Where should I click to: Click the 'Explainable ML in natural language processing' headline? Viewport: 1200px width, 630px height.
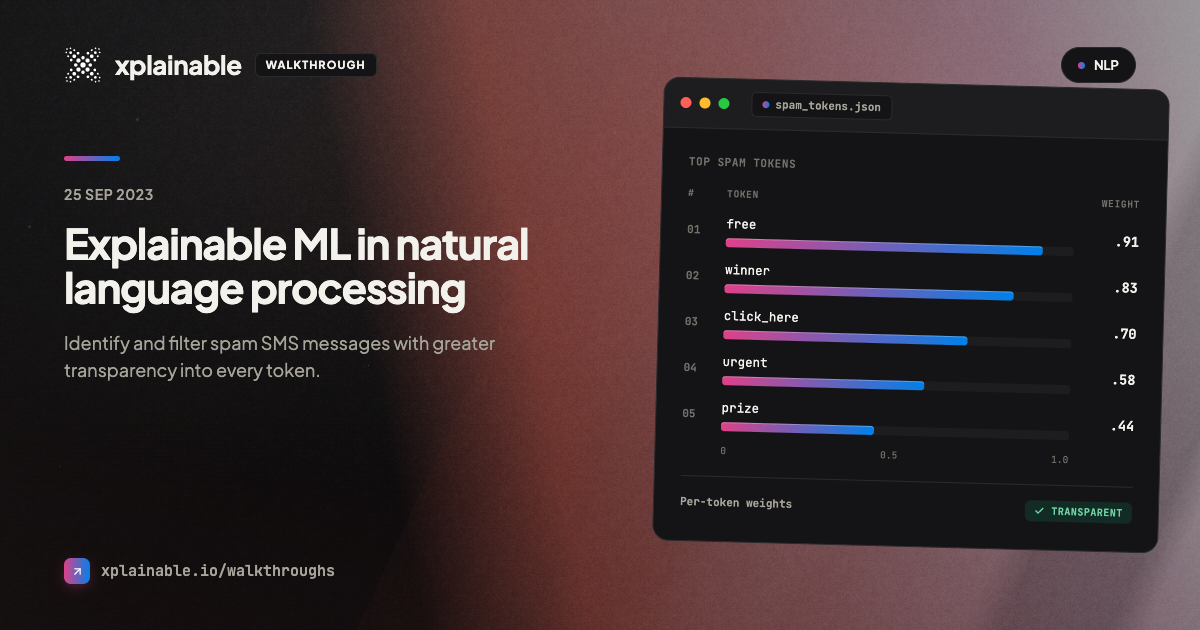[296, 267]
